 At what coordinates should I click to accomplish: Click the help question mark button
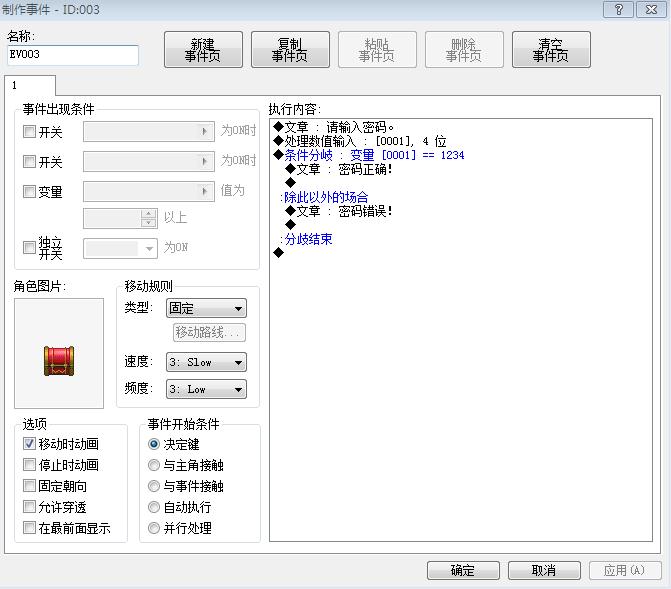coord(618,9)
